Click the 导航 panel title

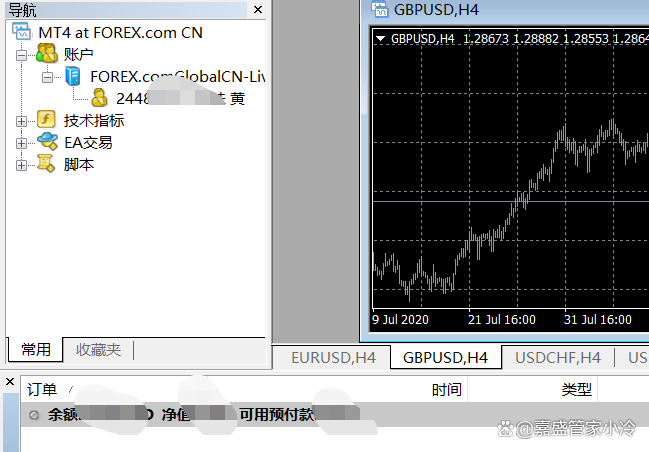[22, 10]
